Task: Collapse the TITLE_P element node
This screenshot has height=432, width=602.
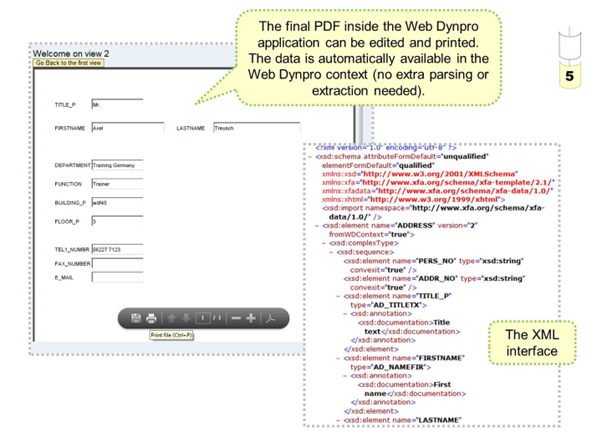Action: coord(339,297)
